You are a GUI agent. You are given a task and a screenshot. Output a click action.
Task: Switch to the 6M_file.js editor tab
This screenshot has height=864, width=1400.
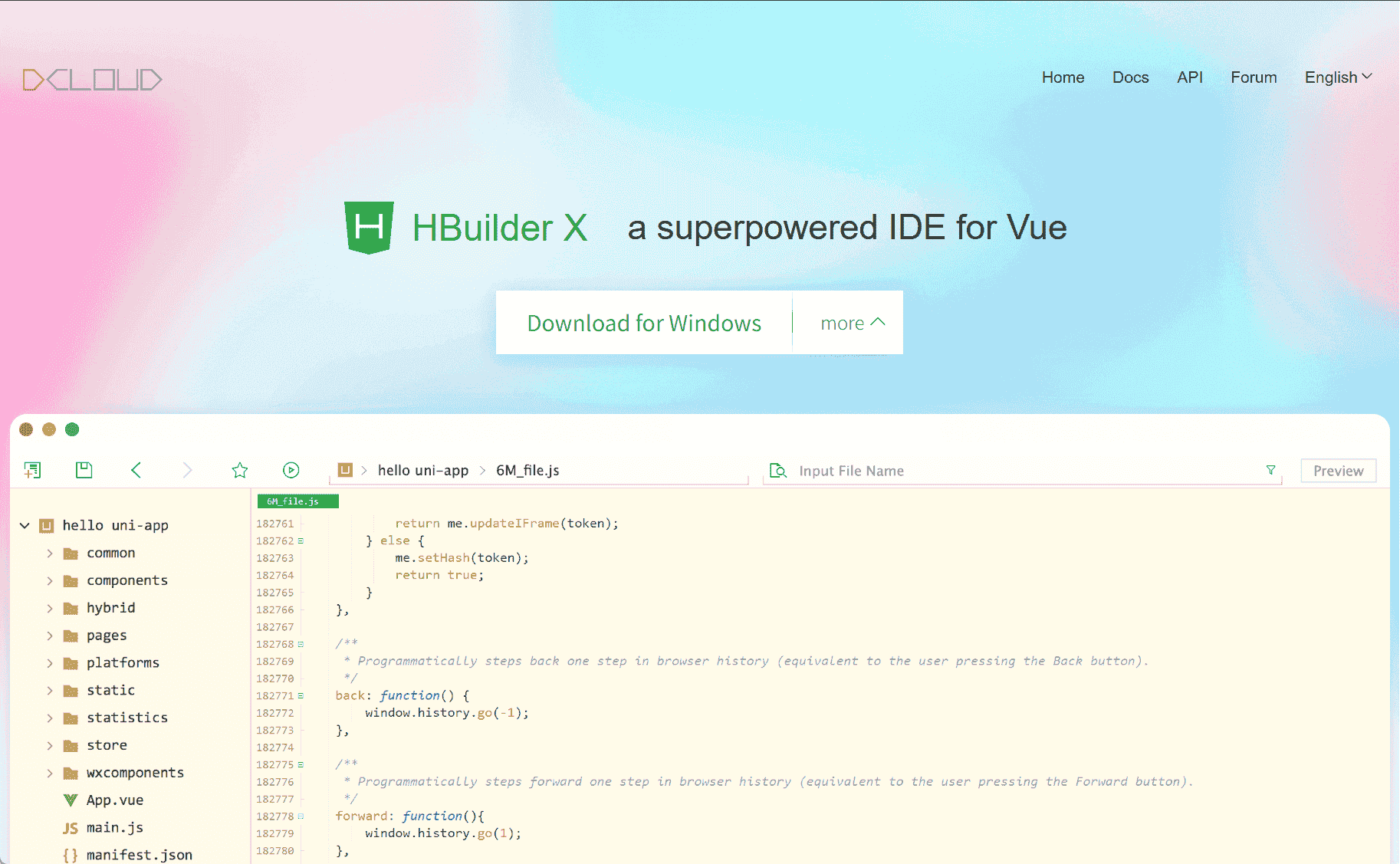[x=297, y=501]
